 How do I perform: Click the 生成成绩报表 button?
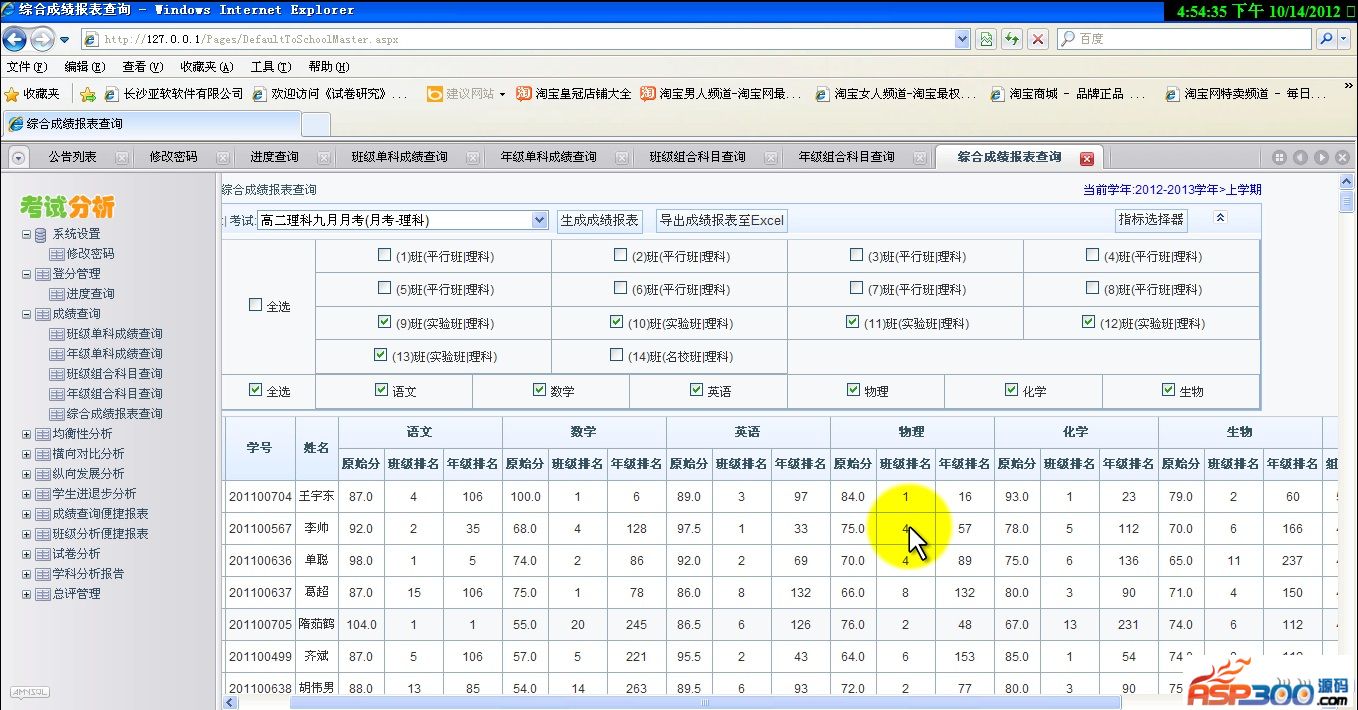tap(599, 220)
